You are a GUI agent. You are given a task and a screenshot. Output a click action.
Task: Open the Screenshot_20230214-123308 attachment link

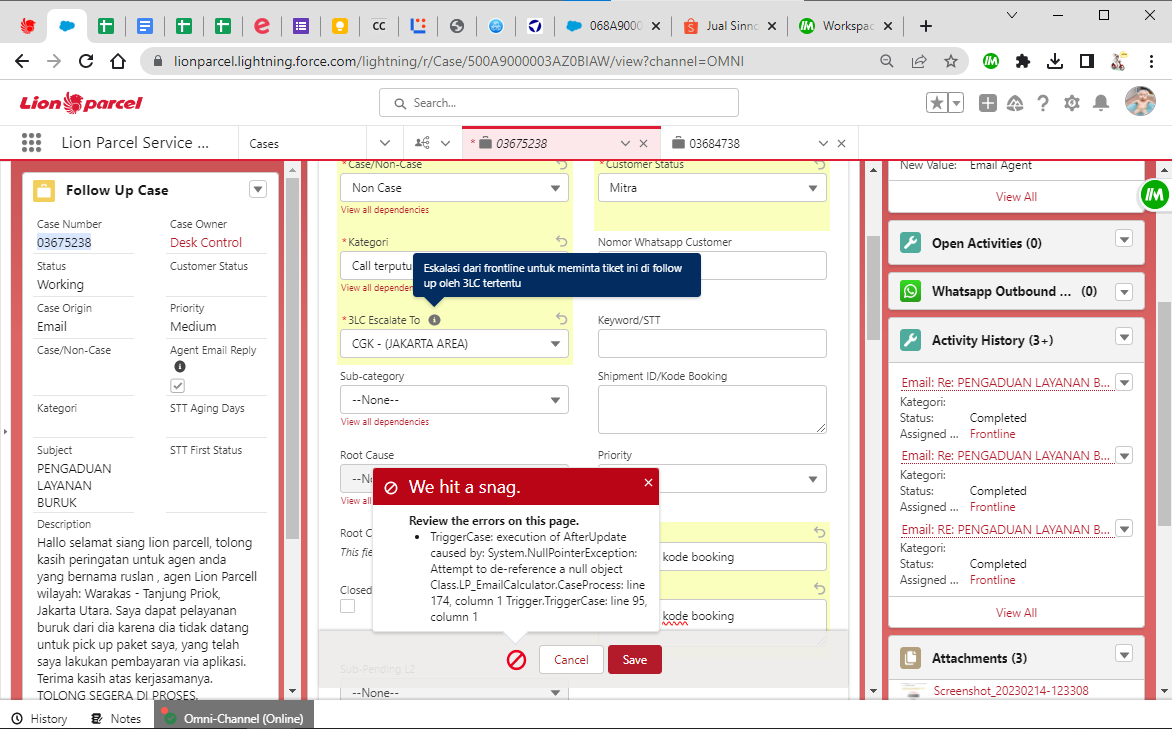coord(1011,691)
